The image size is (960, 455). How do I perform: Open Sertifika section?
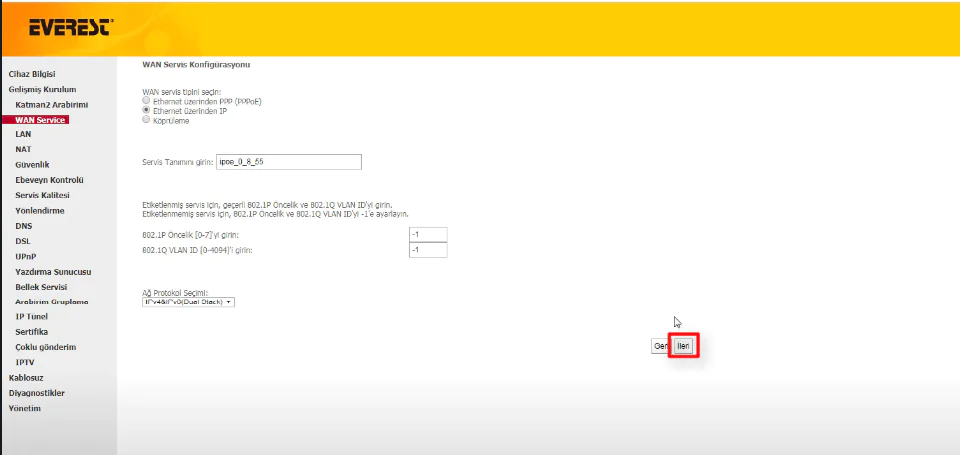click(32, 332)
